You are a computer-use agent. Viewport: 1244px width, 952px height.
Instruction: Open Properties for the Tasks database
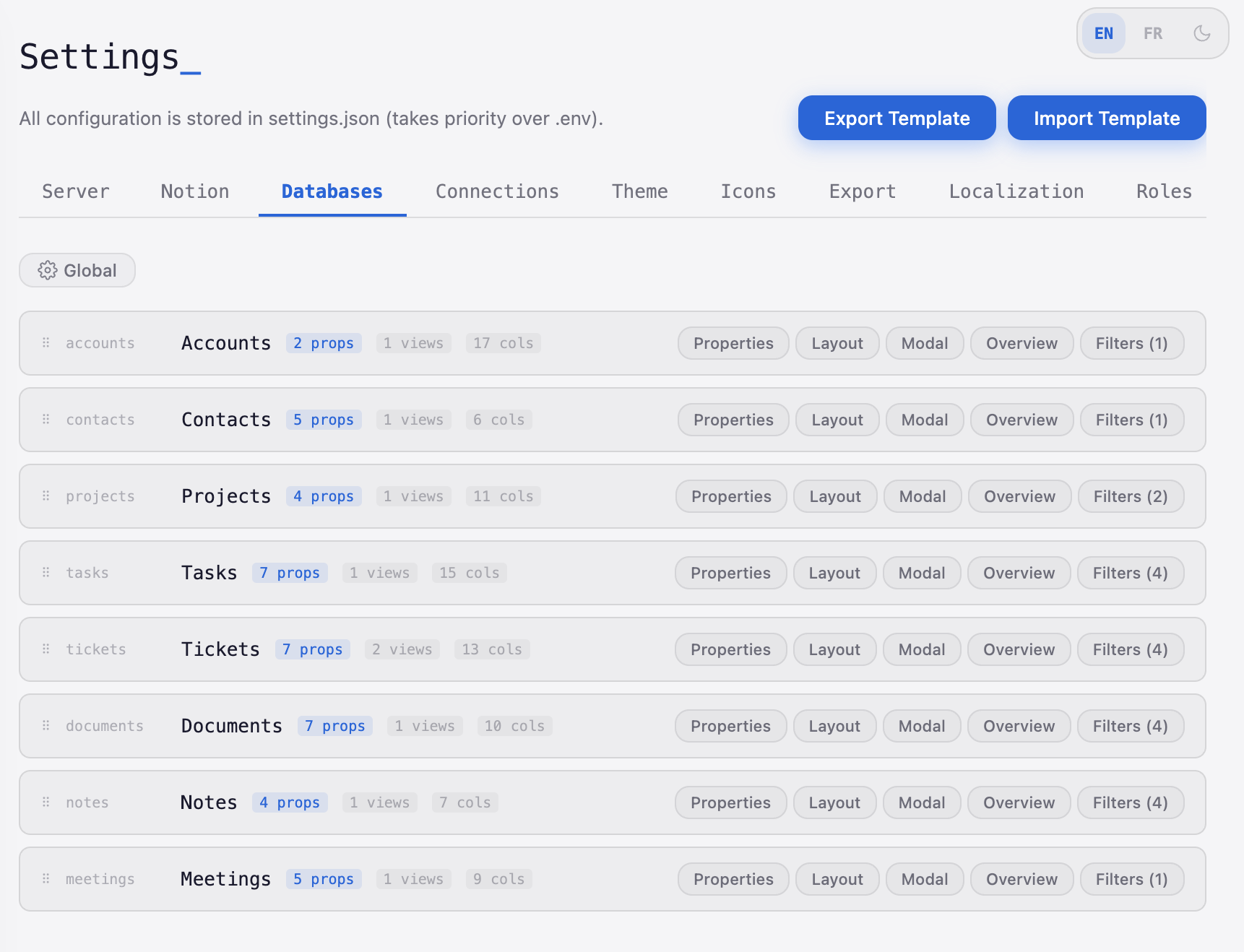[730, 573]
